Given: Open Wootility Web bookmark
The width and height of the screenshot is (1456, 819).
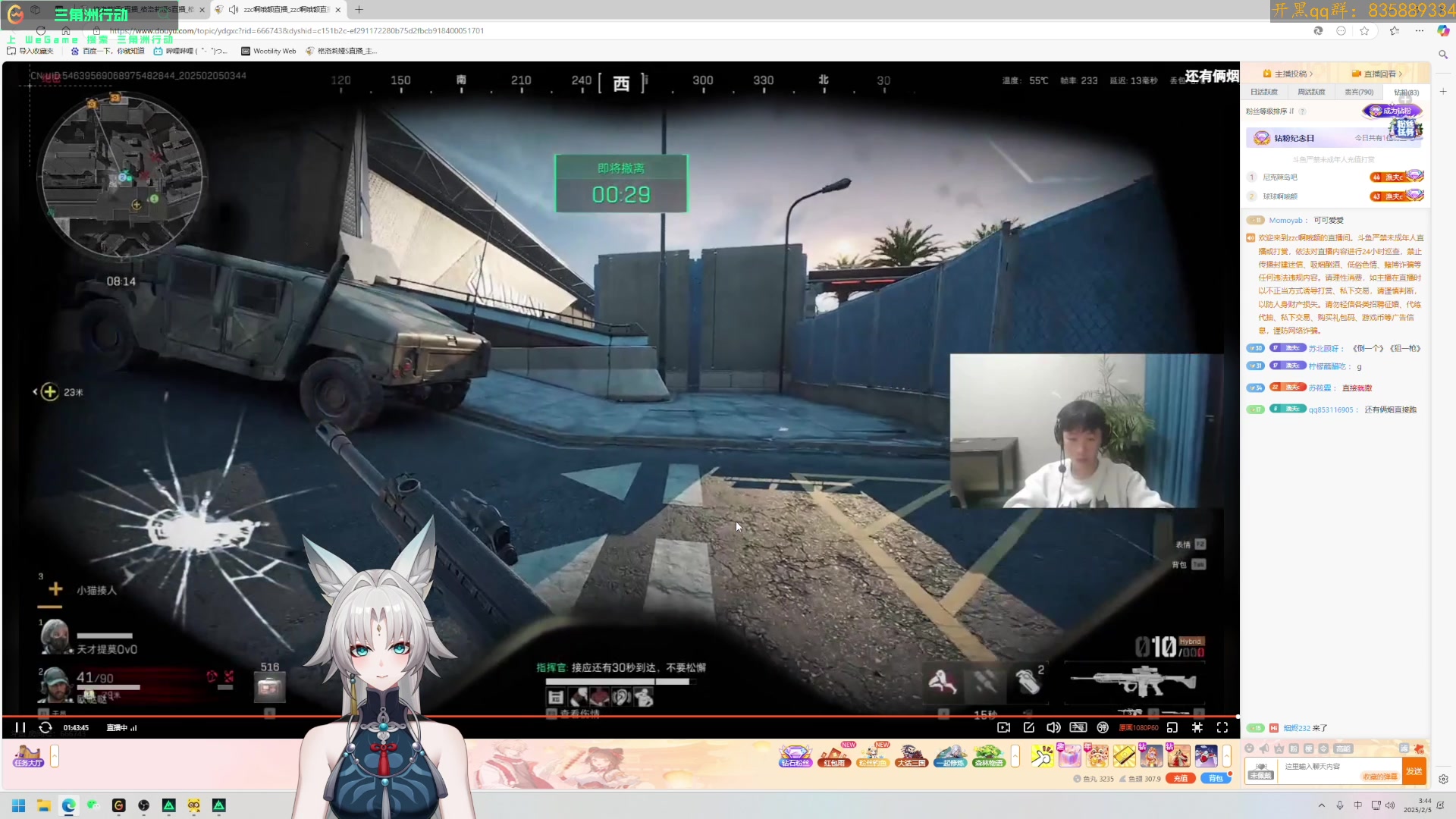Looking at the screenshot, I should (x=268, y=51).
